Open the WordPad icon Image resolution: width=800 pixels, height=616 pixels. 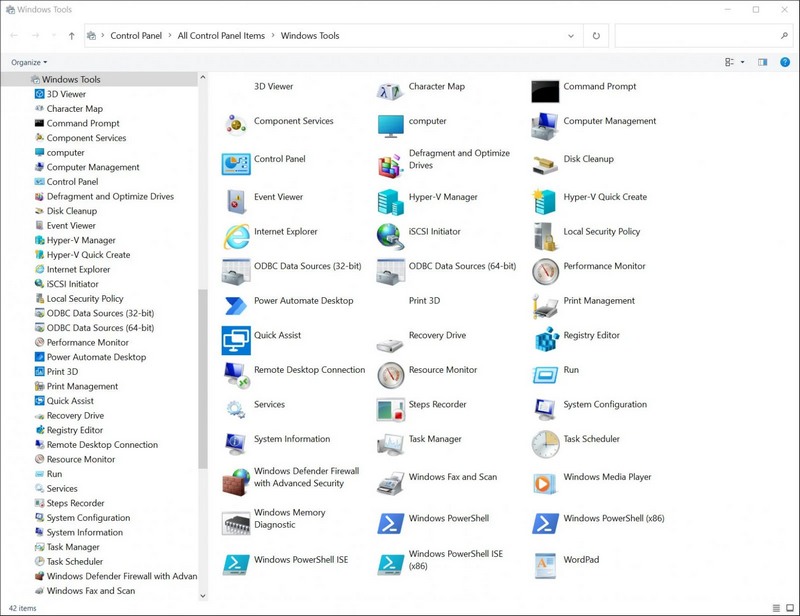(x=545, y=565)
